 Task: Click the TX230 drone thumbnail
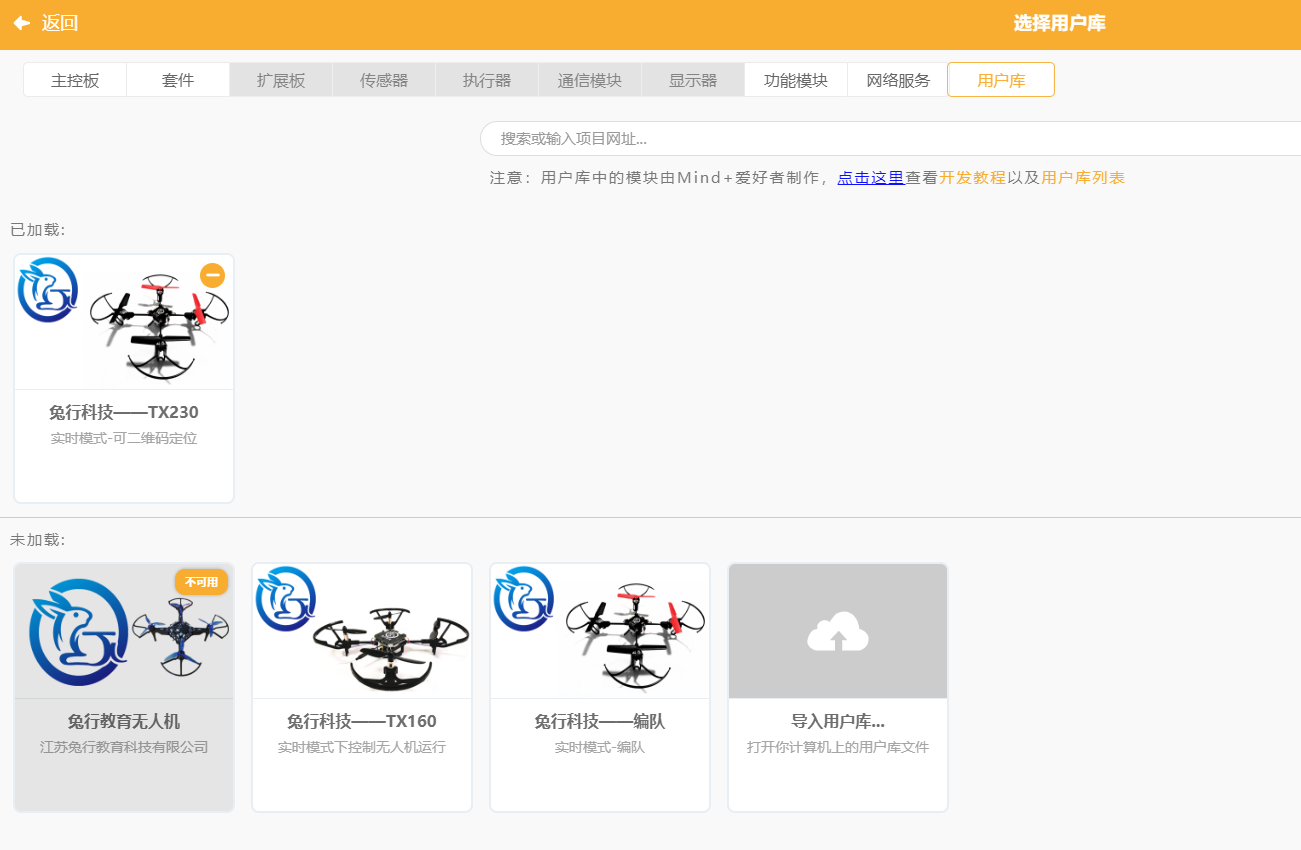point(158,326)
